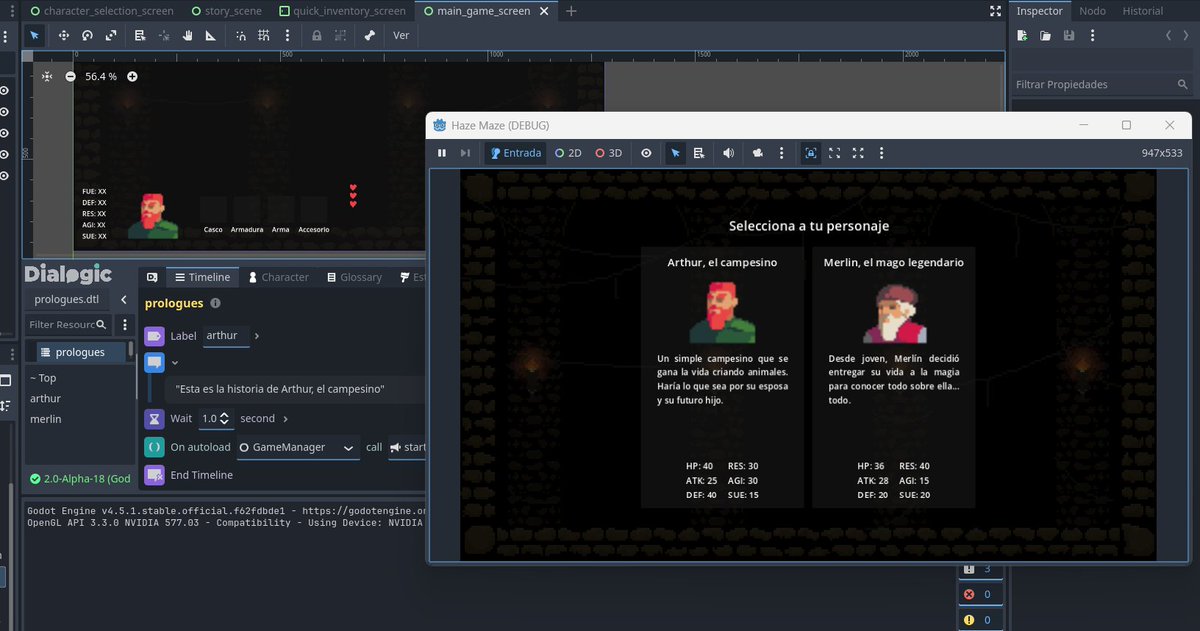The width and height of the screenshot is (1200, 631).
Task: Zoom in with the plus button
Action: point(132,76)
